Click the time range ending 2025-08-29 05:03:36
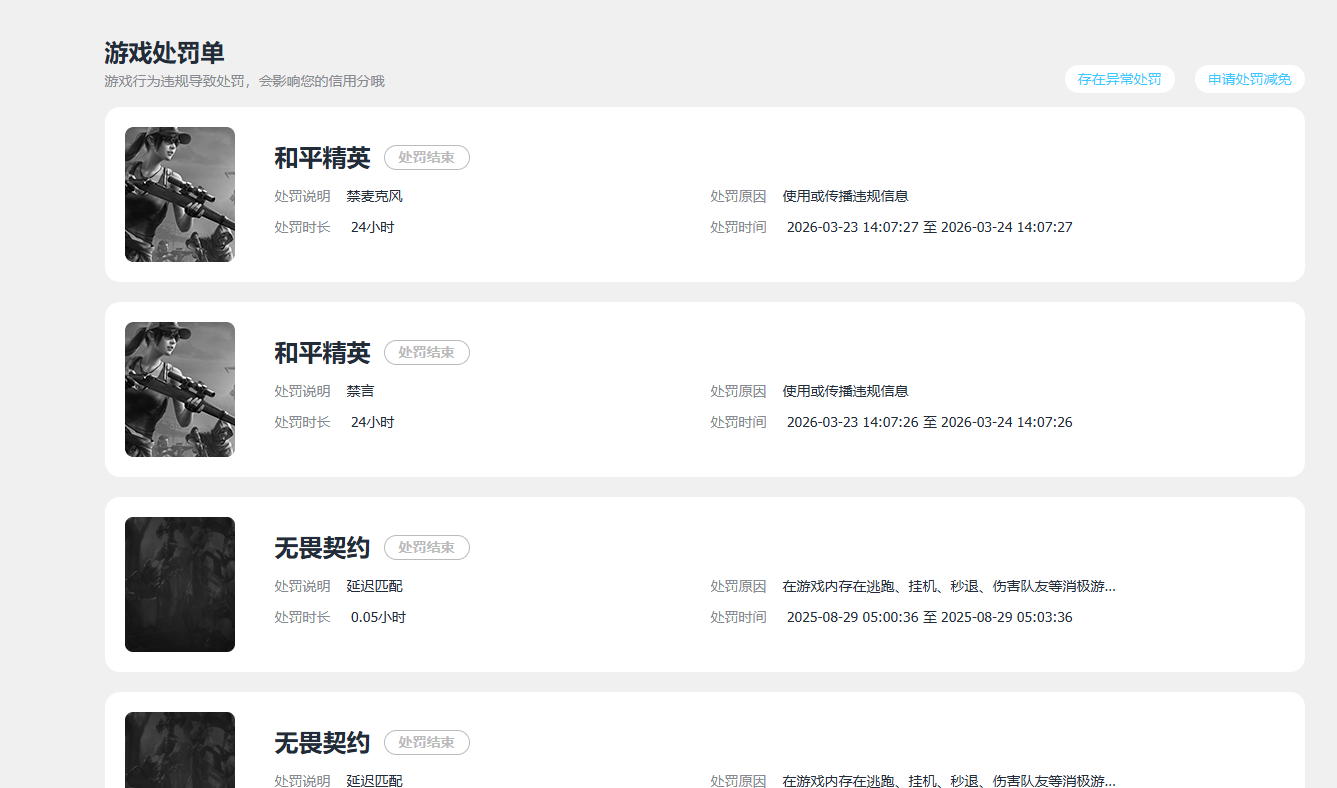The image size is (1337, 788). (930, 617)
